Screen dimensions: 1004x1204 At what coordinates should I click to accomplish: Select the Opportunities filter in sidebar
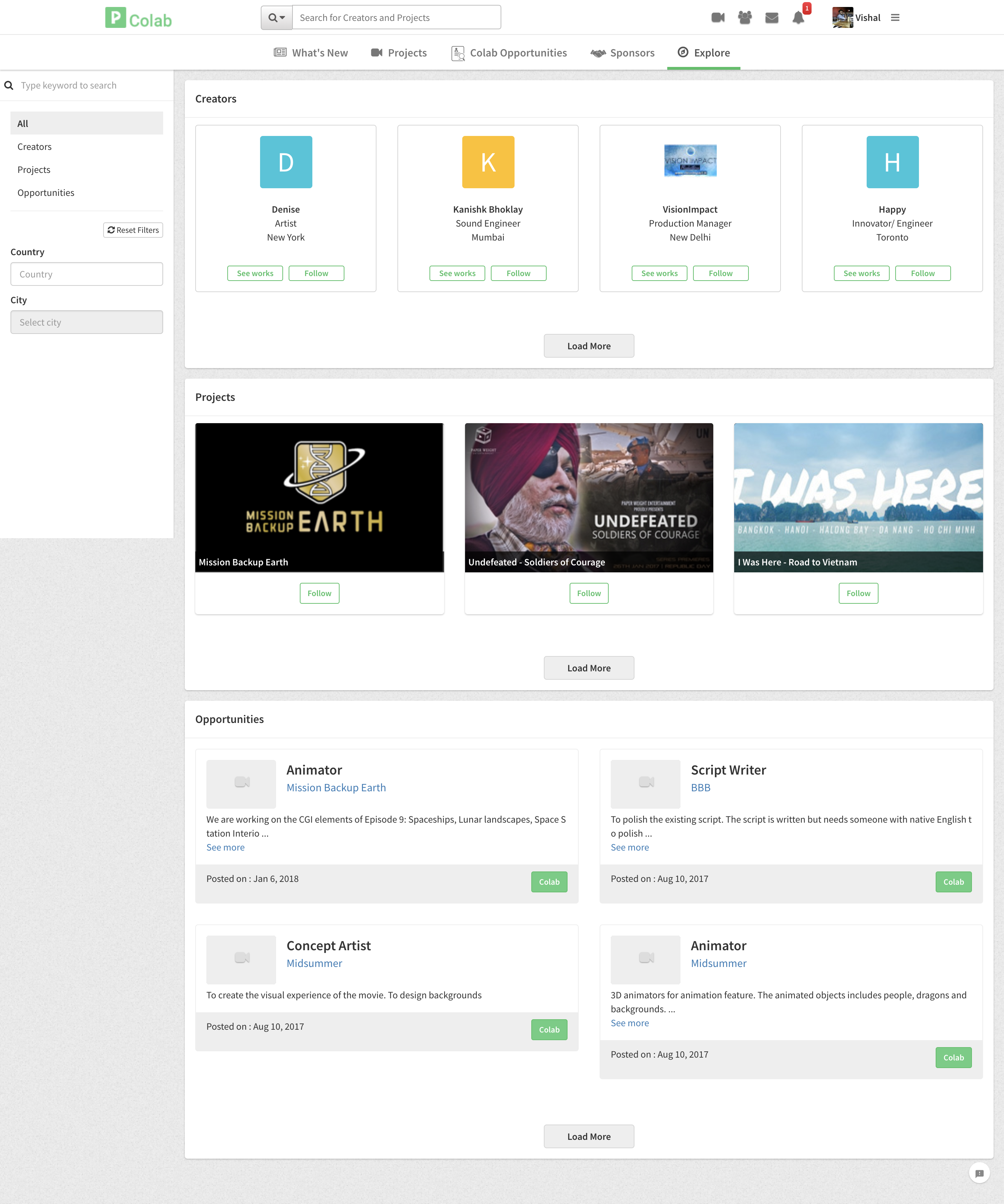[x=46, y=192]
